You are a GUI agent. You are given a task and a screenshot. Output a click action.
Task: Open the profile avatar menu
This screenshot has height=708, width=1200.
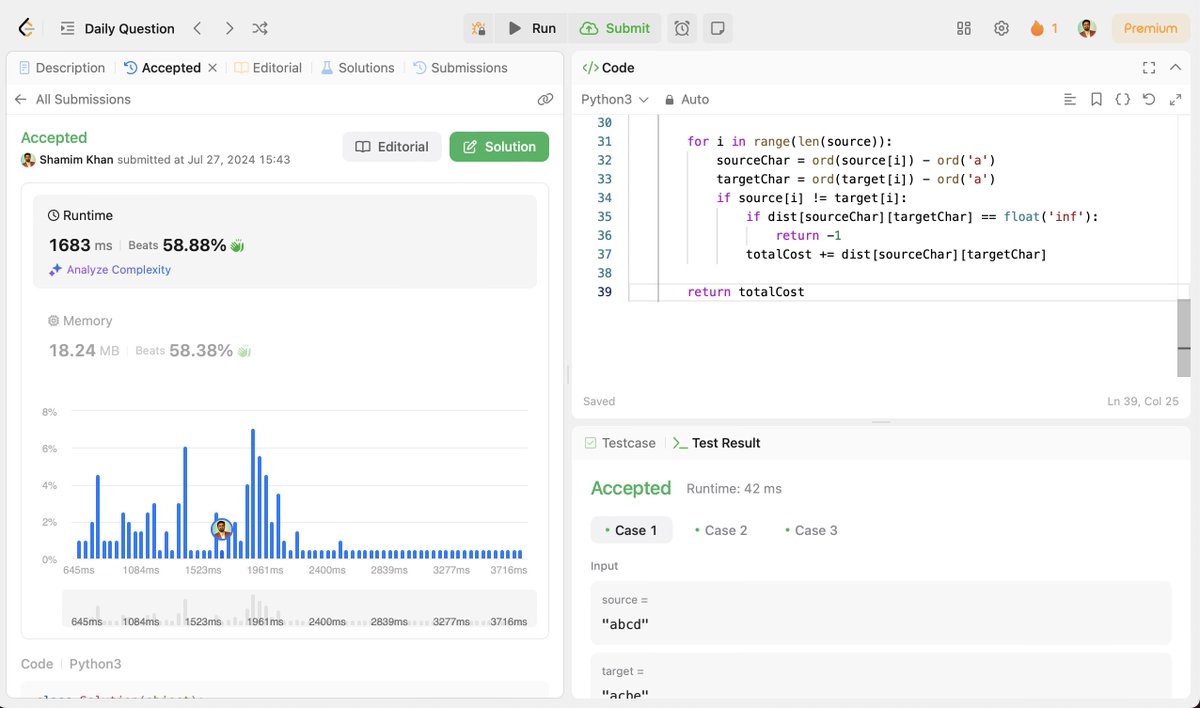click(1087, 28)
